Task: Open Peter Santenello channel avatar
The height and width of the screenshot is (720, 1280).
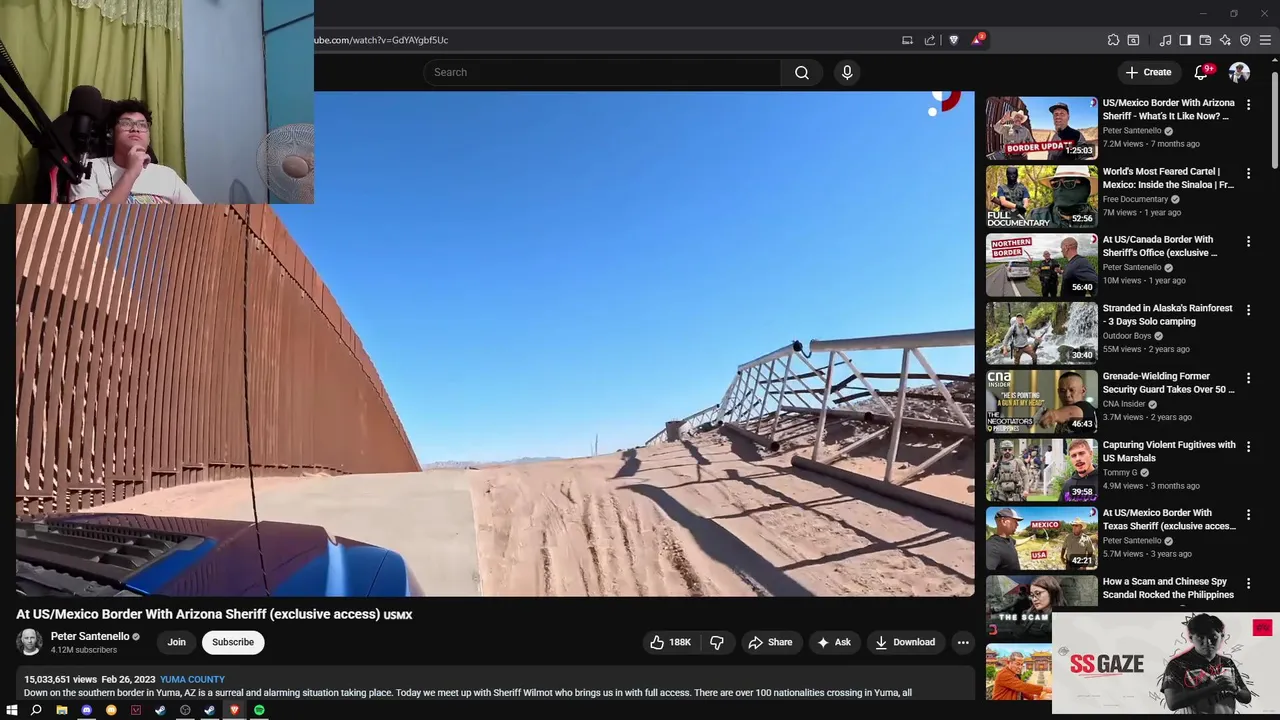Action: click(x=30, y=642)
